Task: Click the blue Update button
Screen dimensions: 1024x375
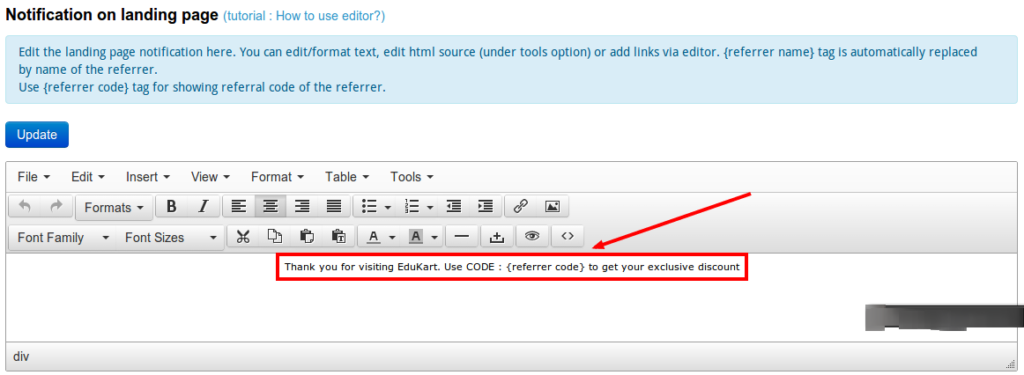Action: [37, 135]
